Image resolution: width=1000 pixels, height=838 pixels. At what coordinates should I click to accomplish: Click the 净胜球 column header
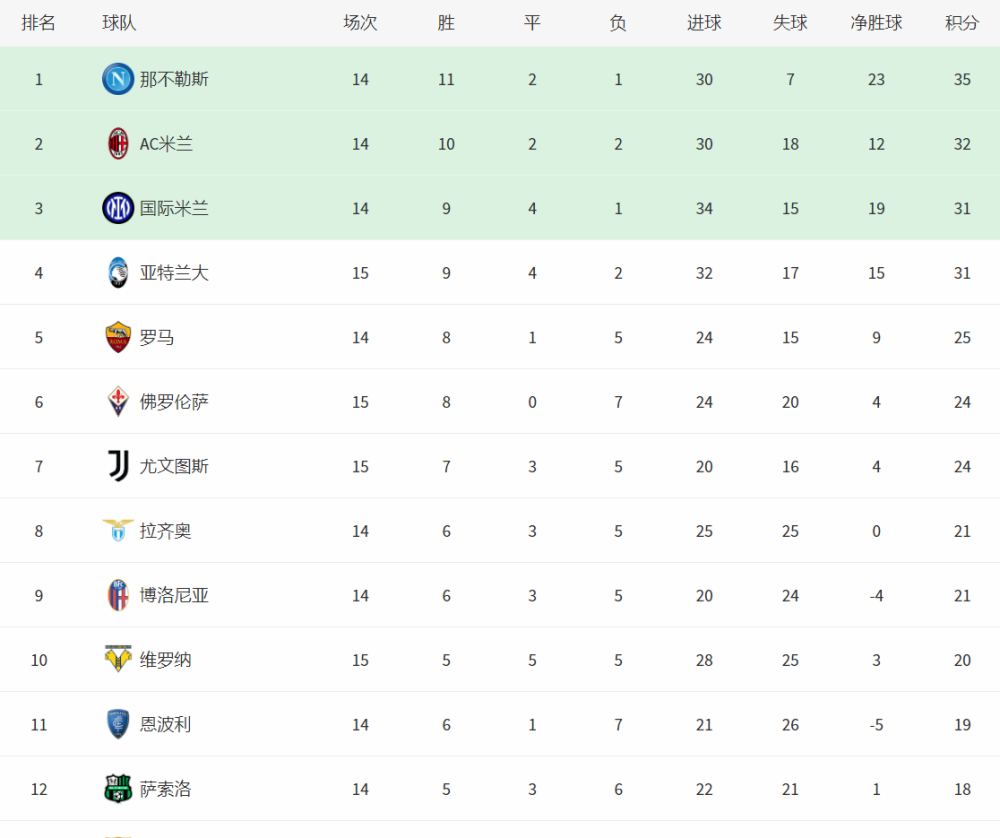click(876, 23)
